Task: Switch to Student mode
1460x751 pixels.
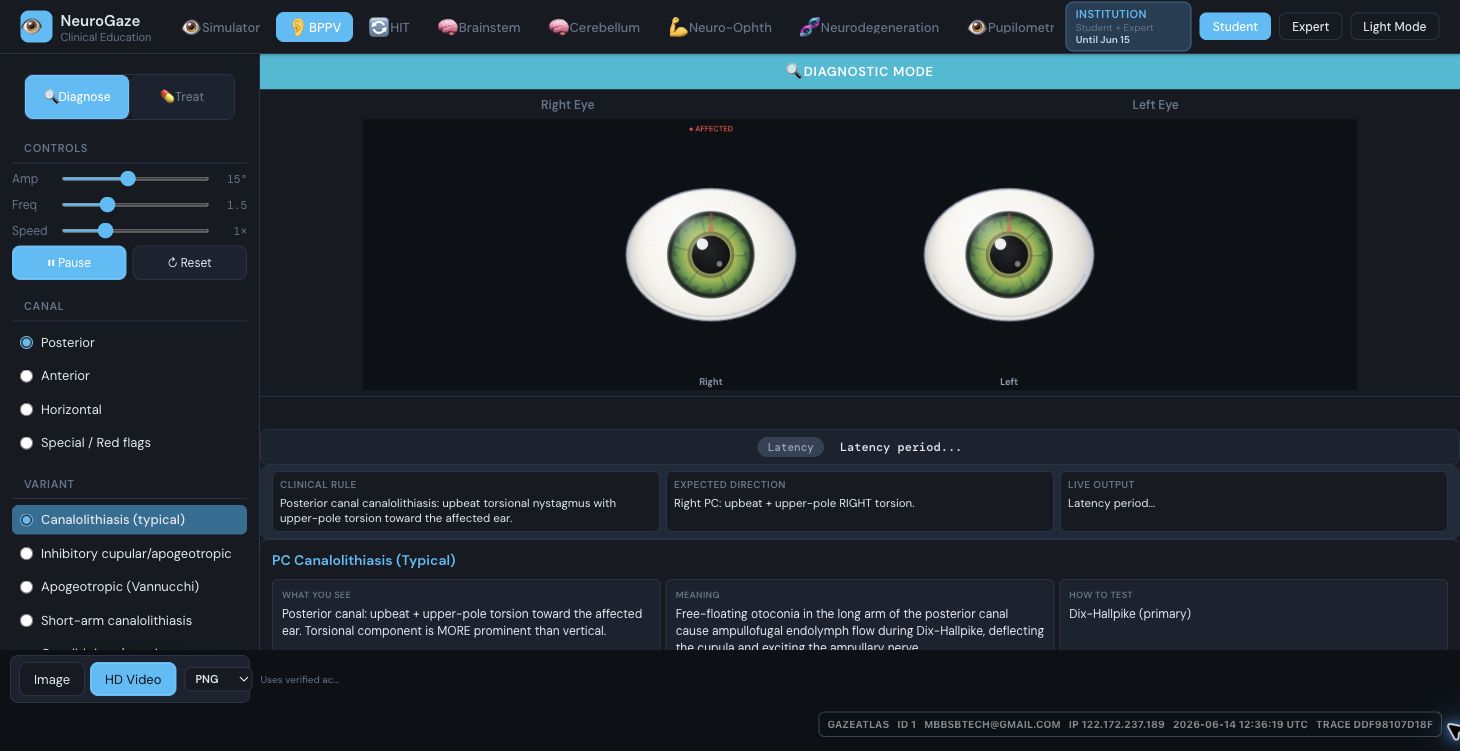Action: 1235,26
